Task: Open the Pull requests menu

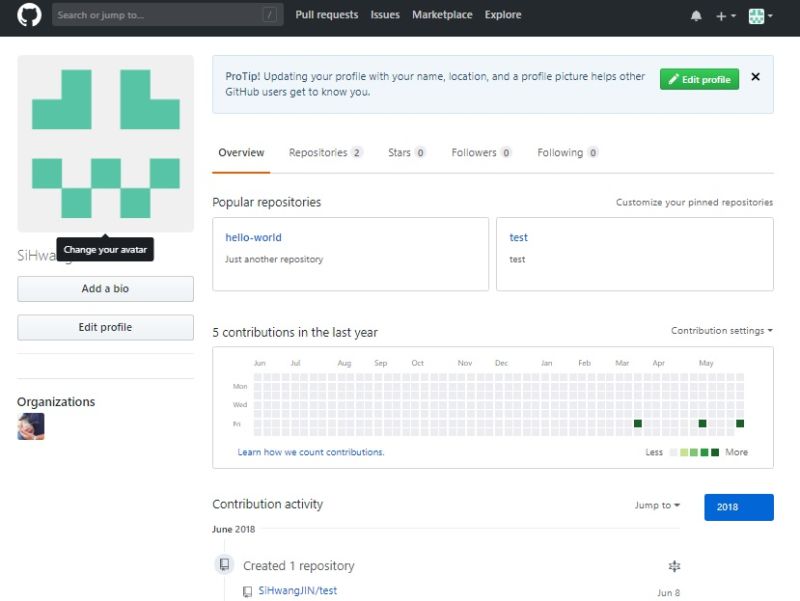Action: point(327,14)
